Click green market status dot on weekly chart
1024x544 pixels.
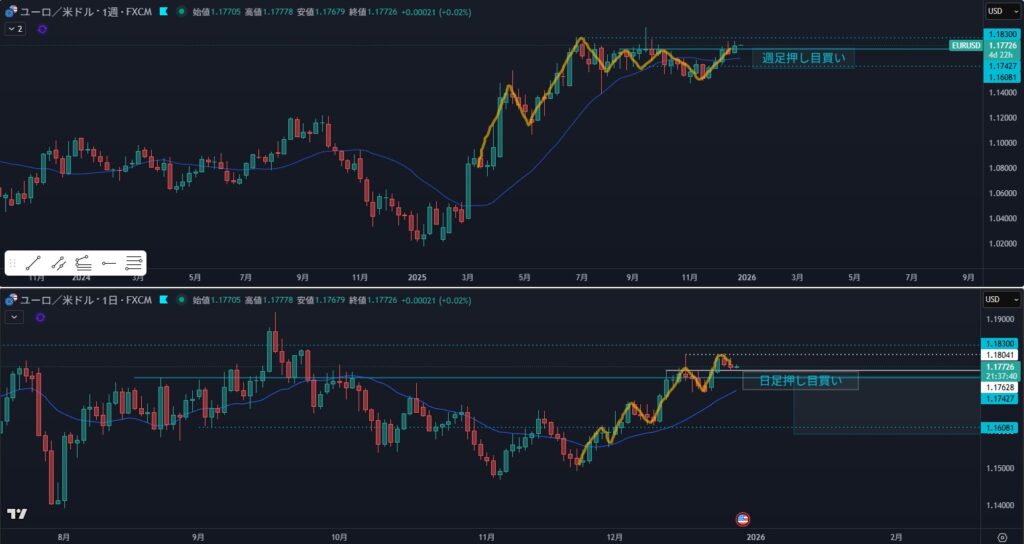[x=180, y=12]
